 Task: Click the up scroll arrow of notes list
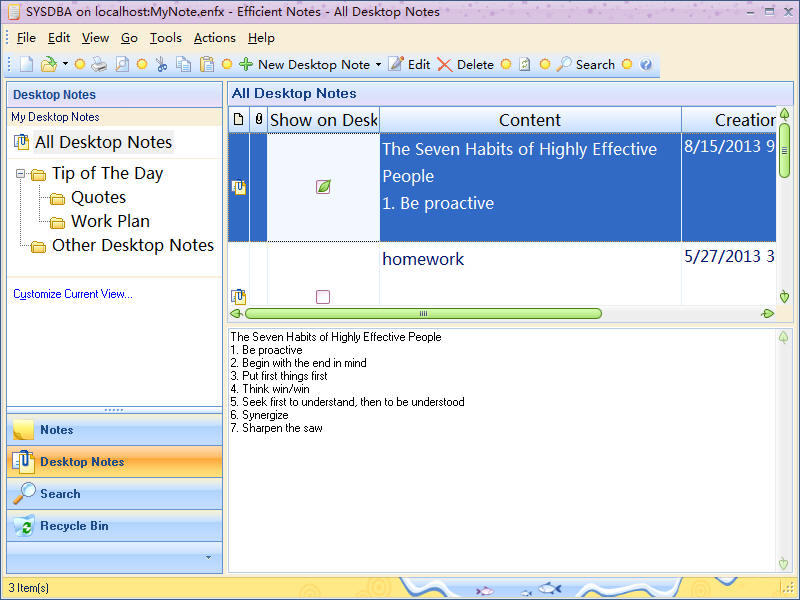click(x=785, y=114)
